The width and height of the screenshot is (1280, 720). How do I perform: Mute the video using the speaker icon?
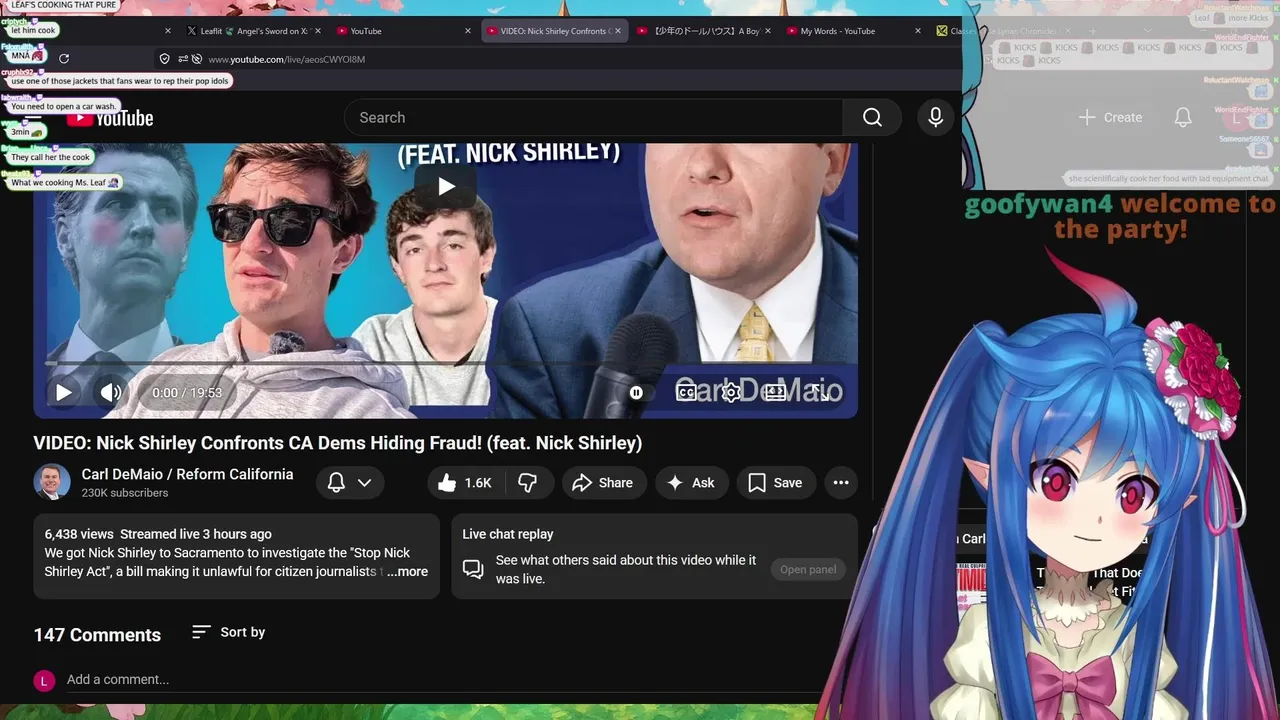pyautogui.click(x=111, y=393)
